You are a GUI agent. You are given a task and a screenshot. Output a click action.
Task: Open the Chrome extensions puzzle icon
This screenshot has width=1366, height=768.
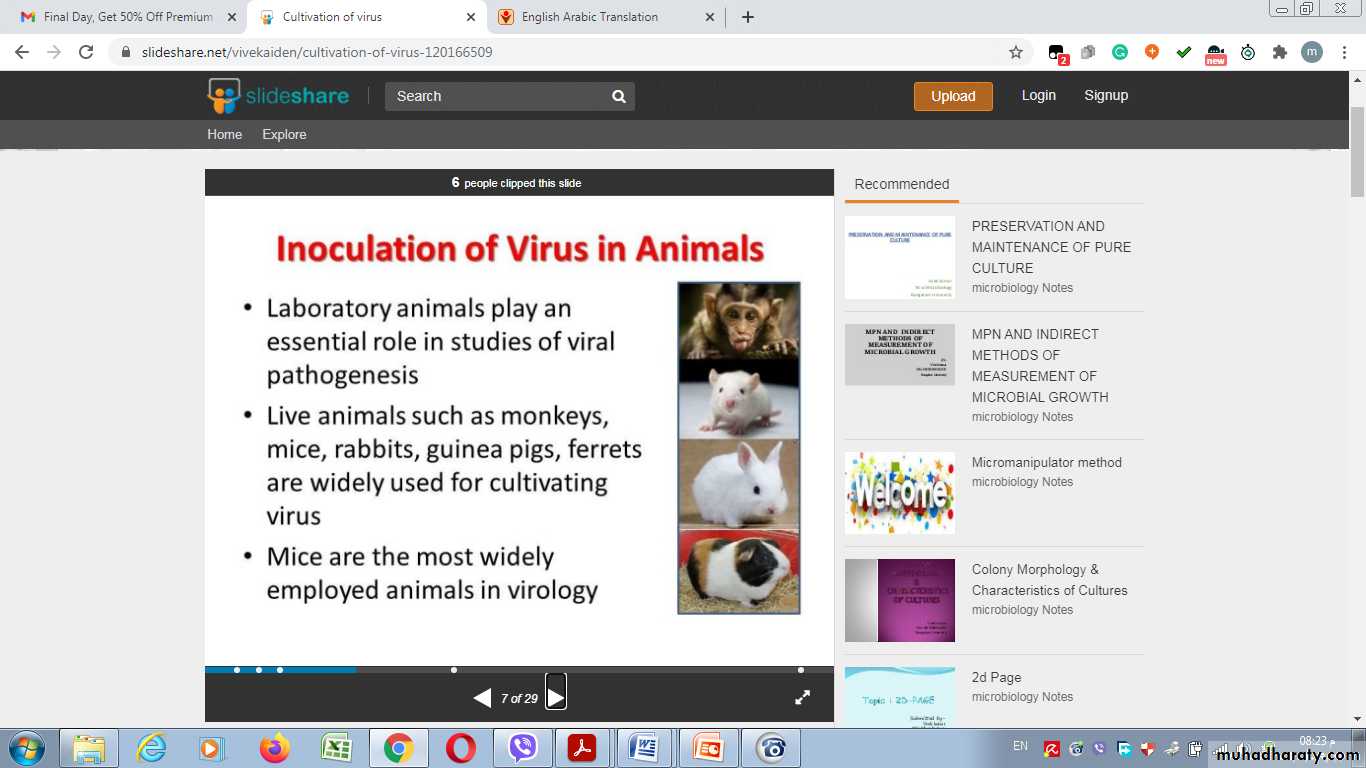(1279, 52)
